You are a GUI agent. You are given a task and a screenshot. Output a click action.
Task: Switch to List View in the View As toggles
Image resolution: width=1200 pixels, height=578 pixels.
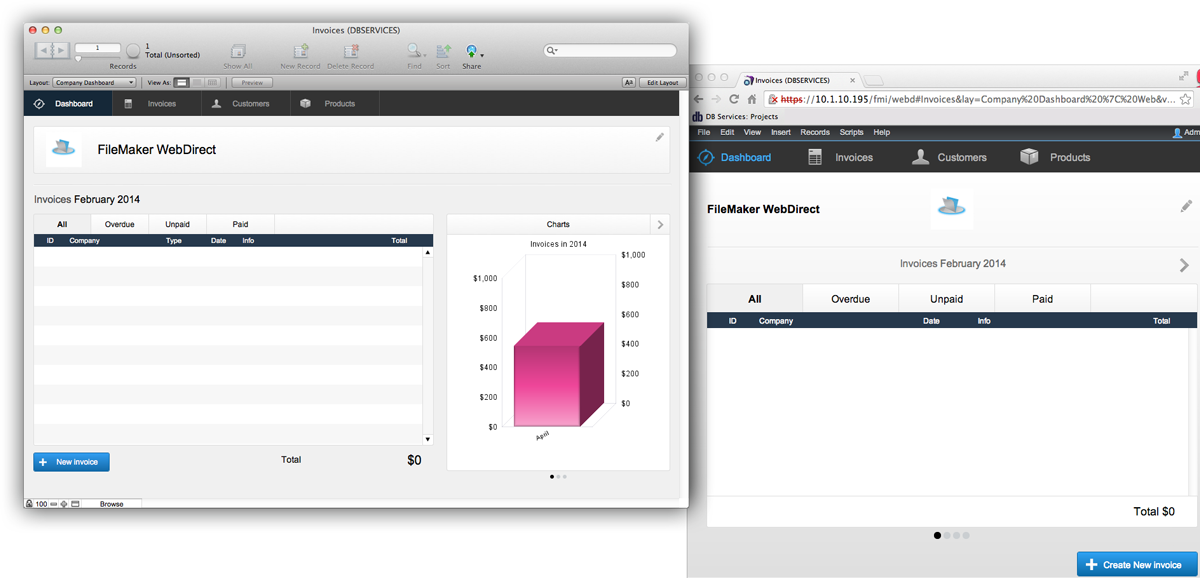[x=196, y=82]
